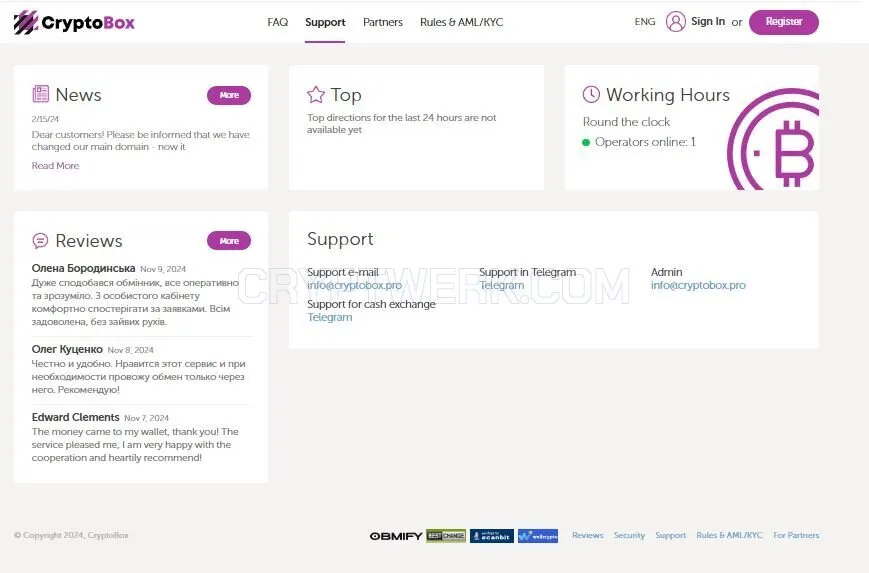
Task: Click the News newspaper icon
Action: click(x=40, y=94)
